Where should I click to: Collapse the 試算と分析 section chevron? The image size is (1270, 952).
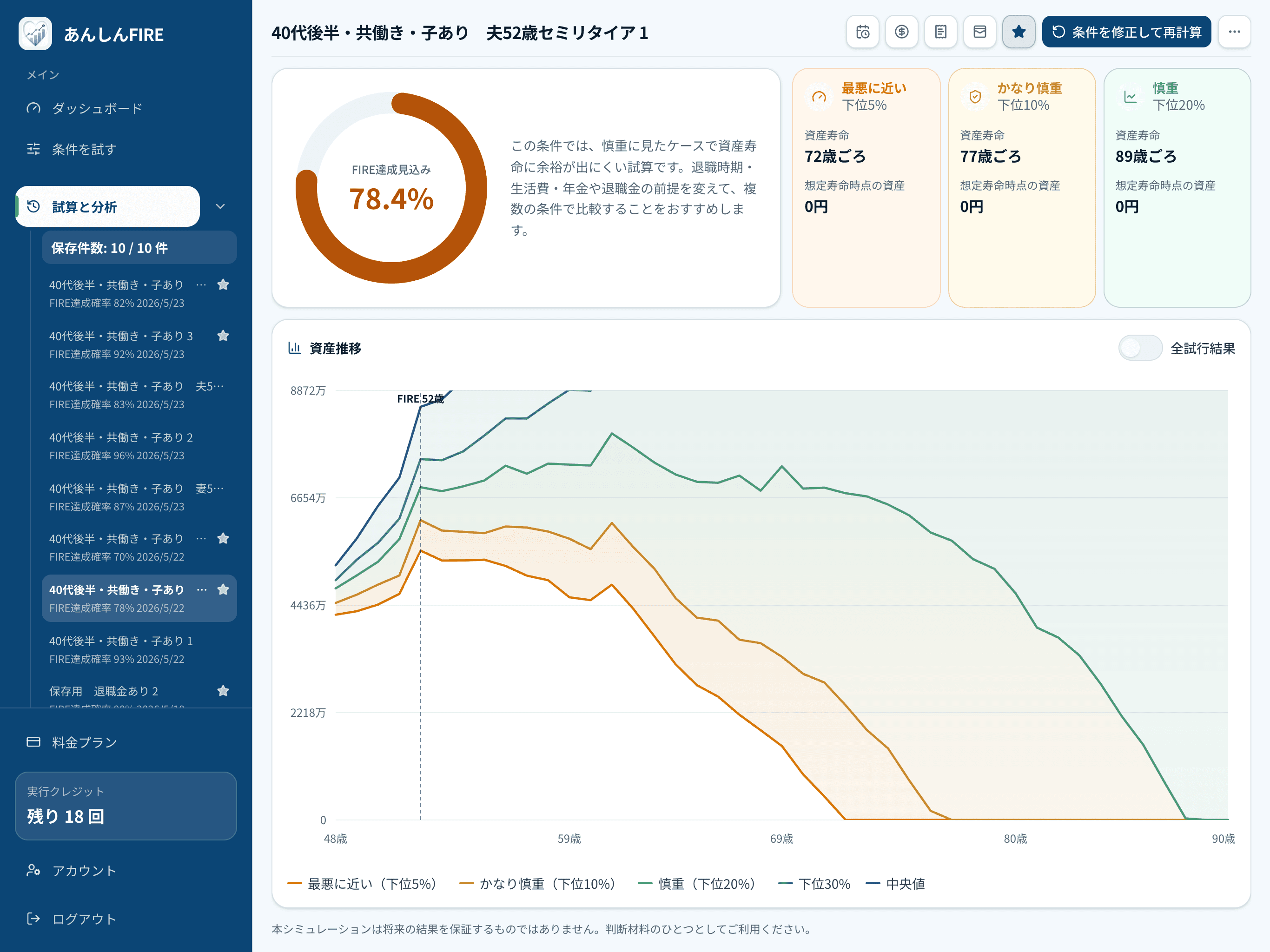point(220,207)
